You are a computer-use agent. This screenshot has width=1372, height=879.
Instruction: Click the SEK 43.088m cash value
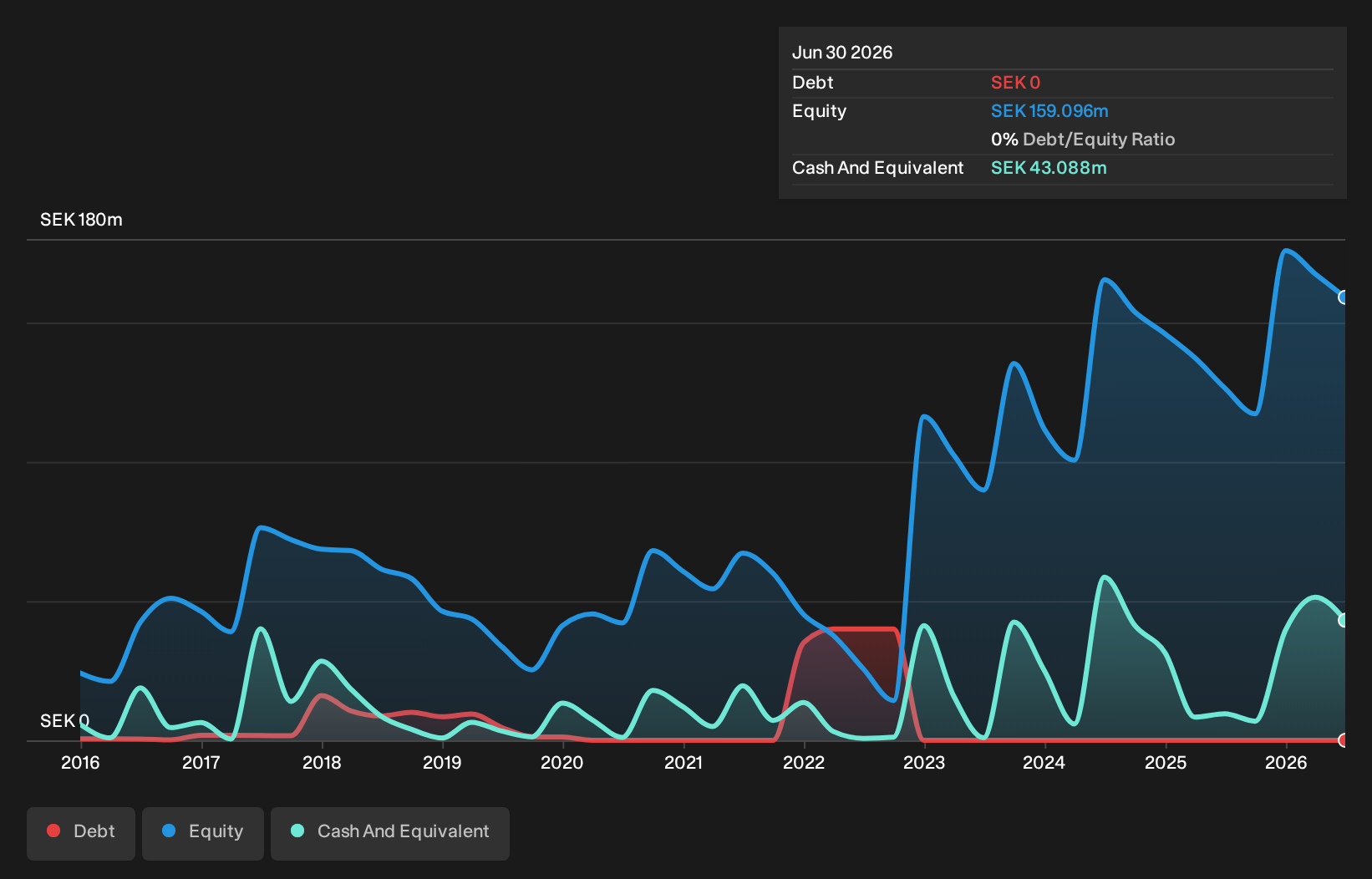pyautogui.click(x=1049, y=168)
